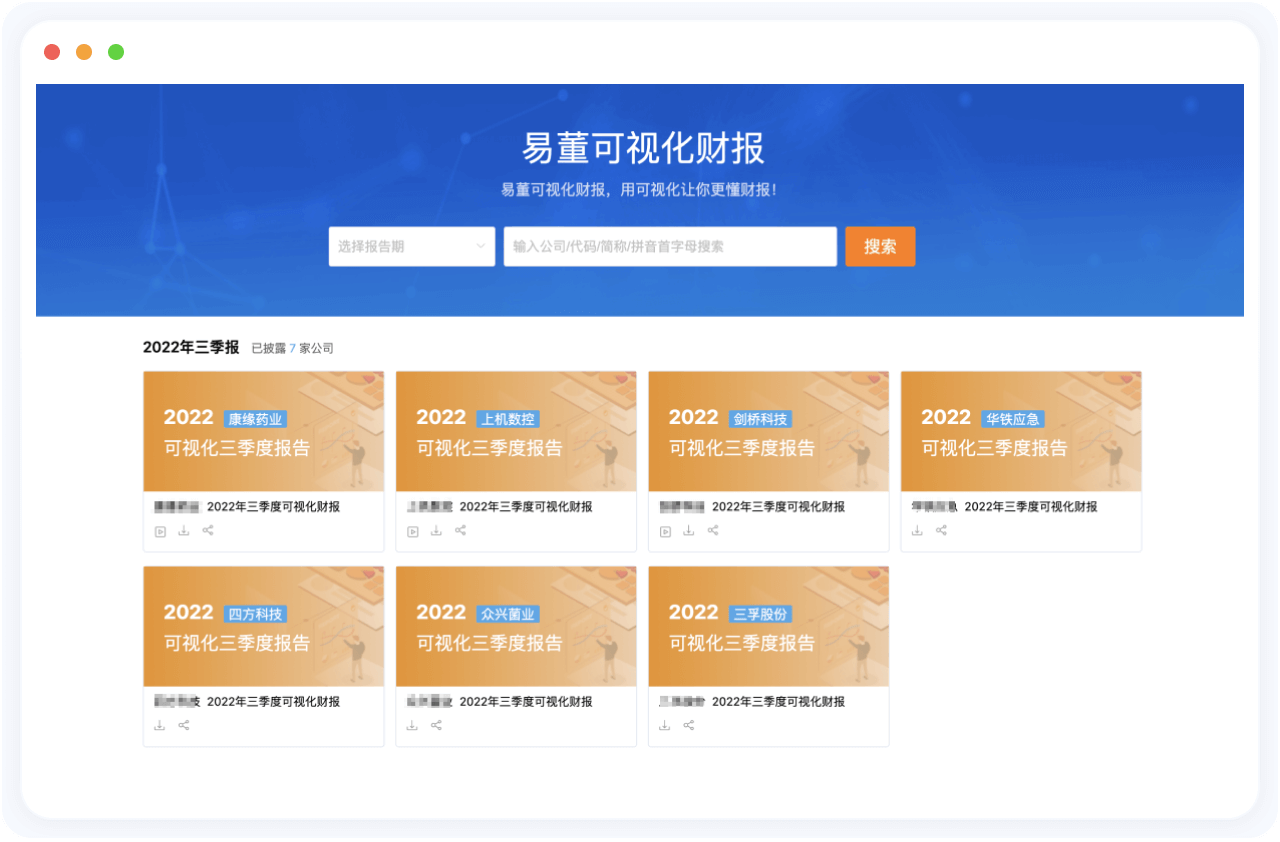Image resolution: width=1280 pixels, height=842 pixels.
Task: Click 三孚股份 card title 2022年三季度可视化财报
Action: [x=778, y=702]
